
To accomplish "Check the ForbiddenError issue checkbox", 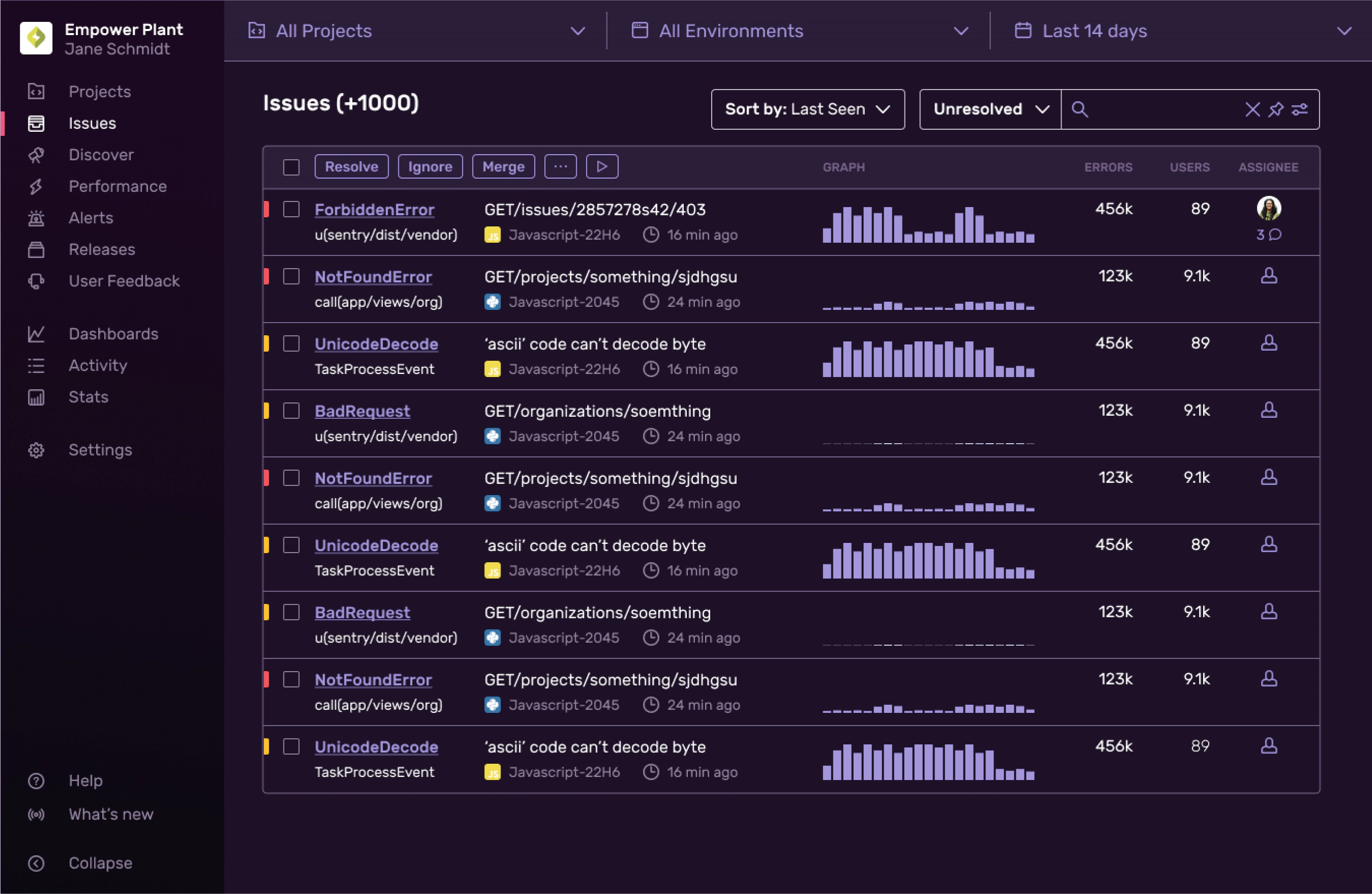I will 291,209.
